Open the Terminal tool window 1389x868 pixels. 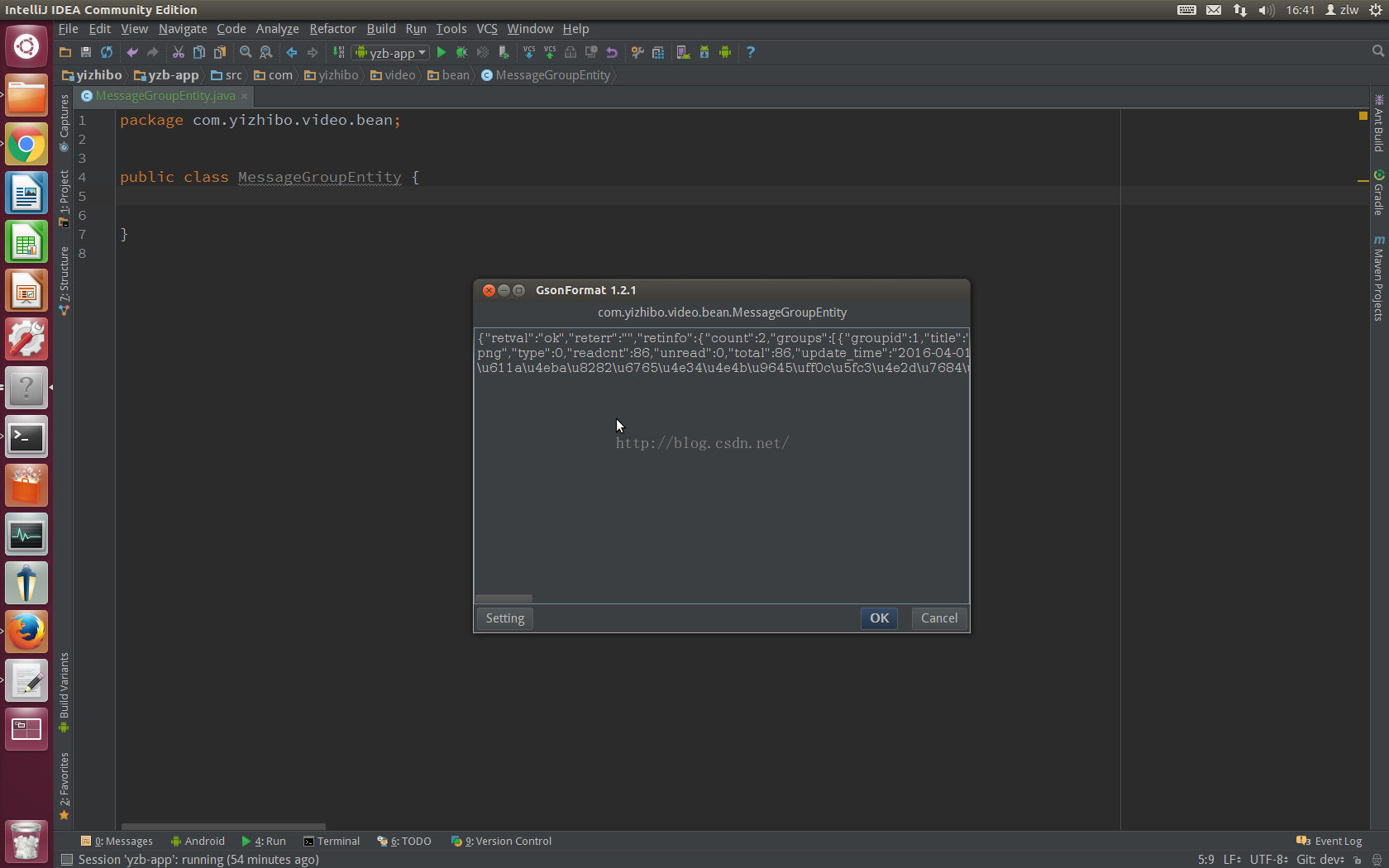(332, 841)
